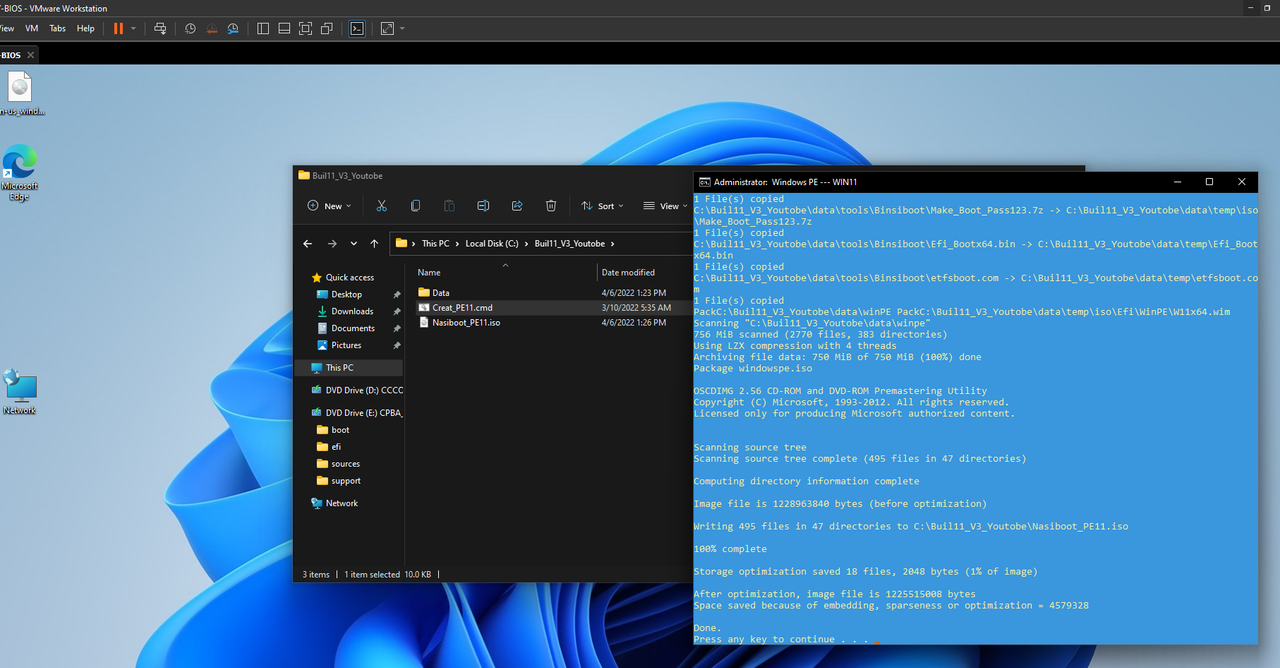
Task: Toggle VMware console view button
Action: [357, 28]
